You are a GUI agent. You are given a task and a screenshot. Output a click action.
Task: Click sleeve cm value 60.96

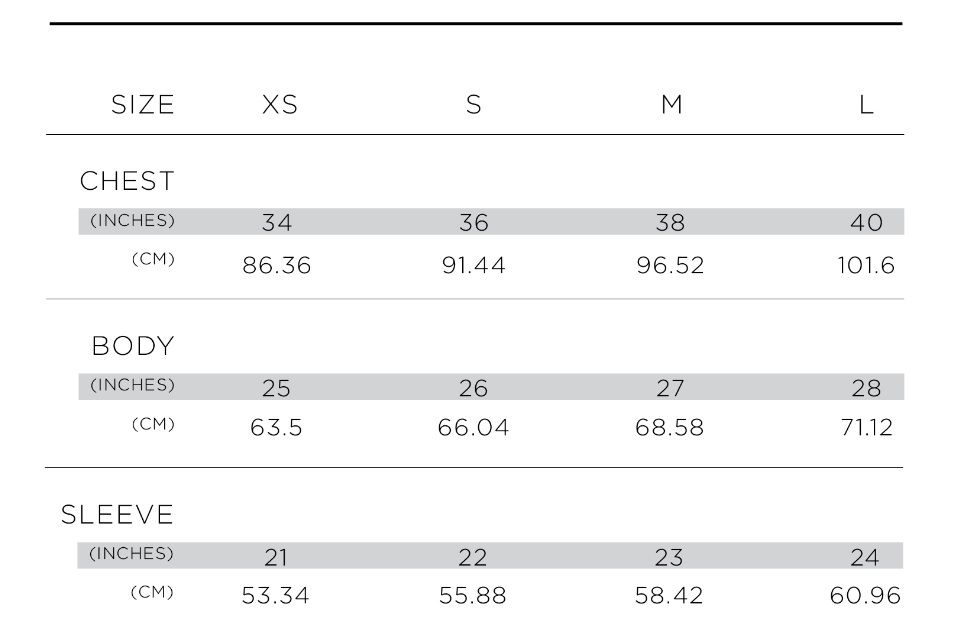pos(865,596)
